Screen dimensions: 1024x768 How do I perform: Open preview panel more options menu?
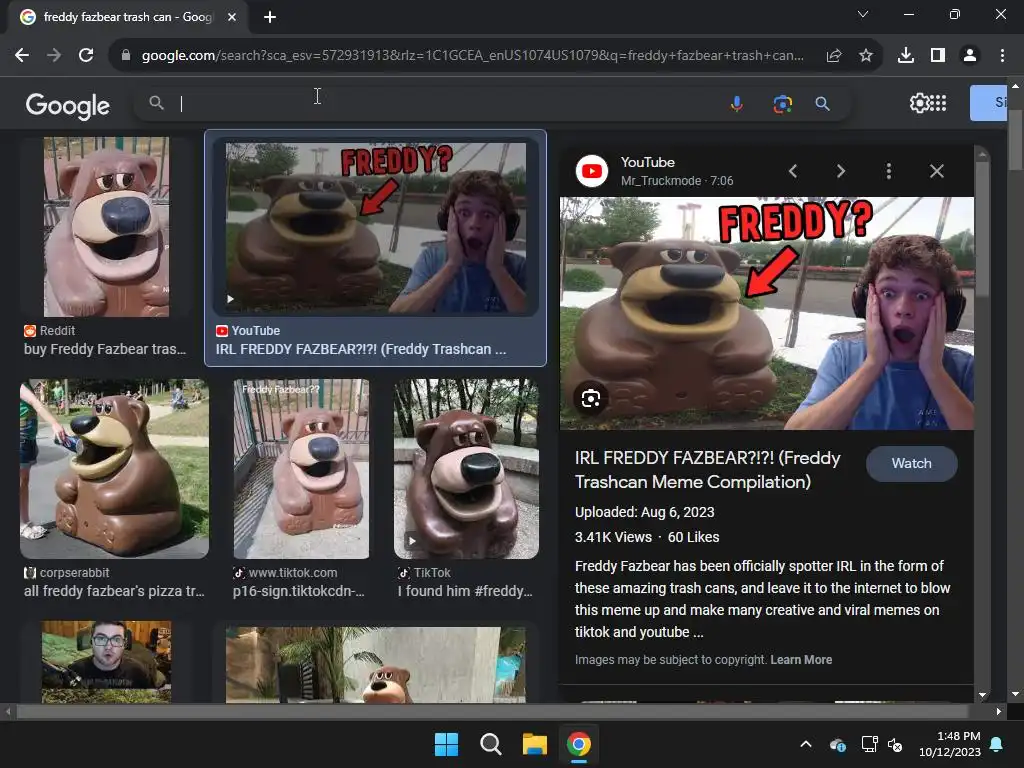tap(888, 171)
